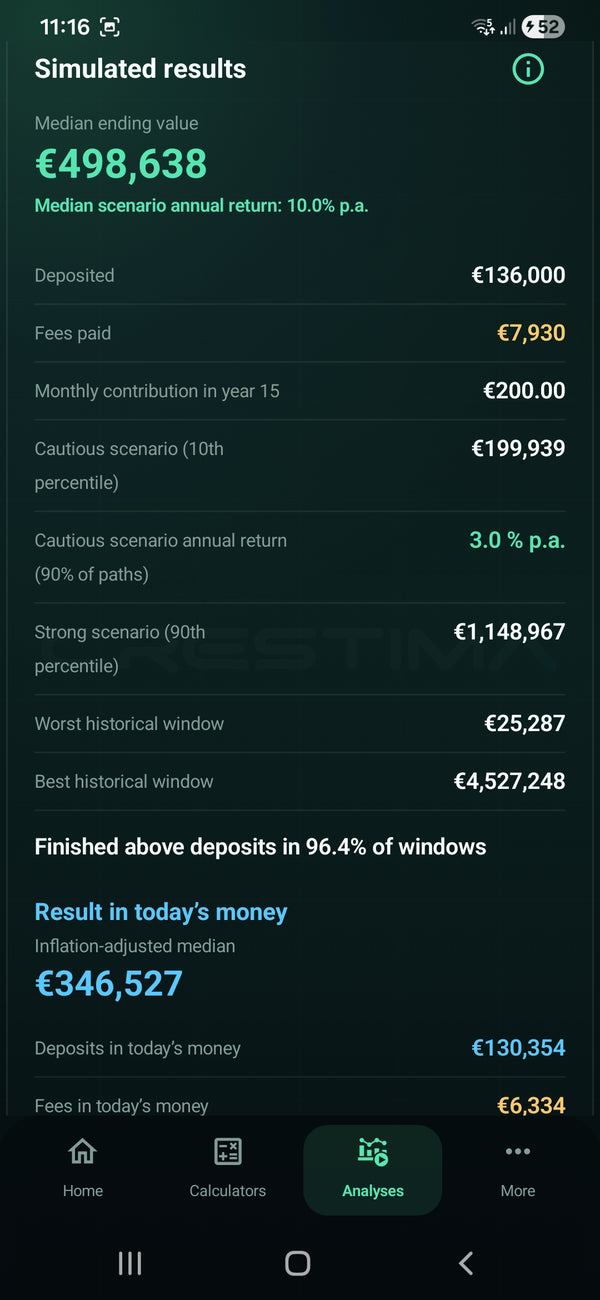Screen dimensions: 600x1300
Task: Tap the Android home button
Action: tap(298, 1263)
